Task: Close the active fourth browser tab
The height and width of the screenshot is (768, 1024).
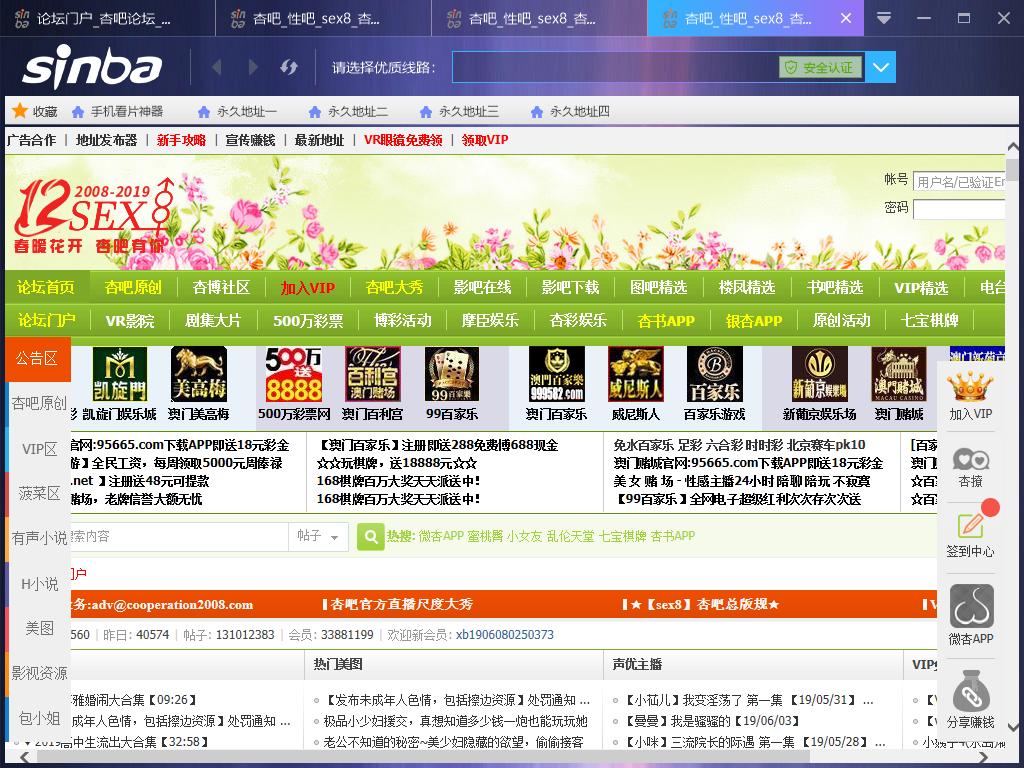Action: coord(846,18)
